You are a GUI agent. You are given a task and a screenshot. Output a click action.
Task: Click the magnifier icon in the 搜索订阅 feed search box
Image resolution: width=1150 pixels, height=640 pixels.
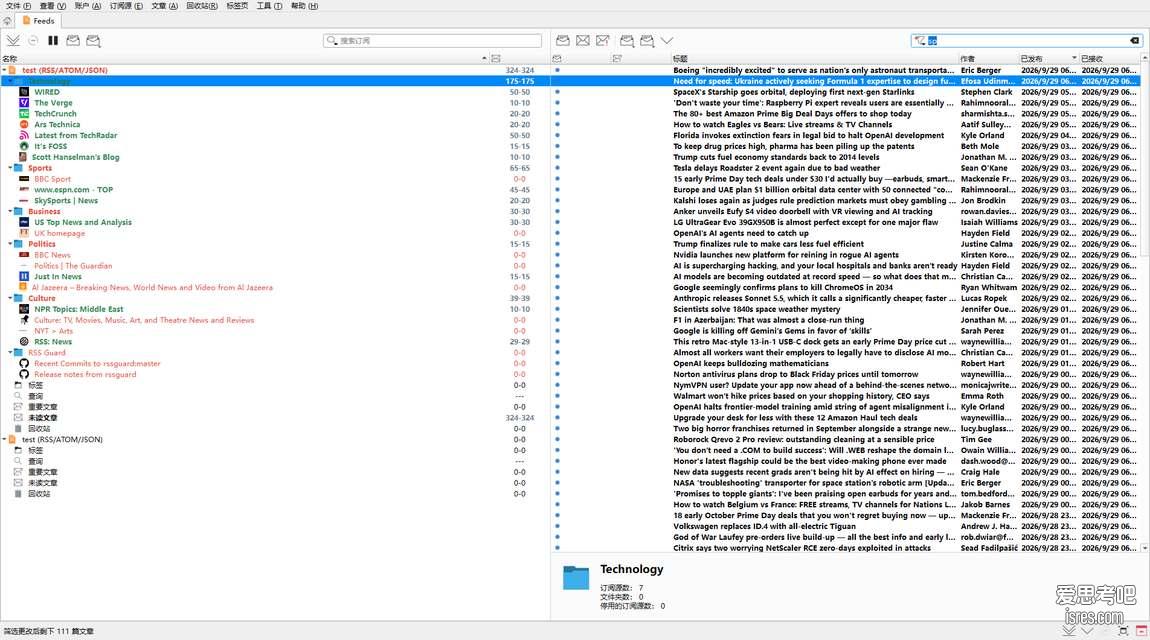pyautogui.click(x=332, y=40)
